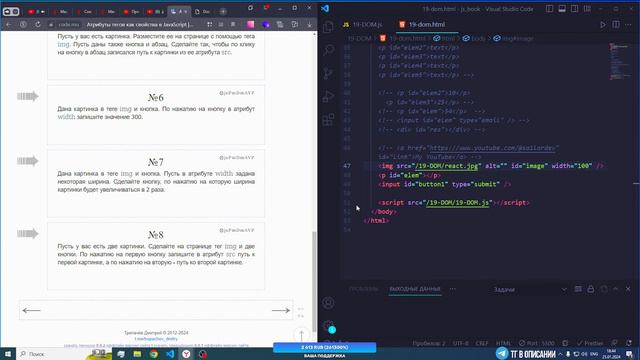Open Yandex Browser from the taskbar

pyautogui.click(x=186, y=354)
